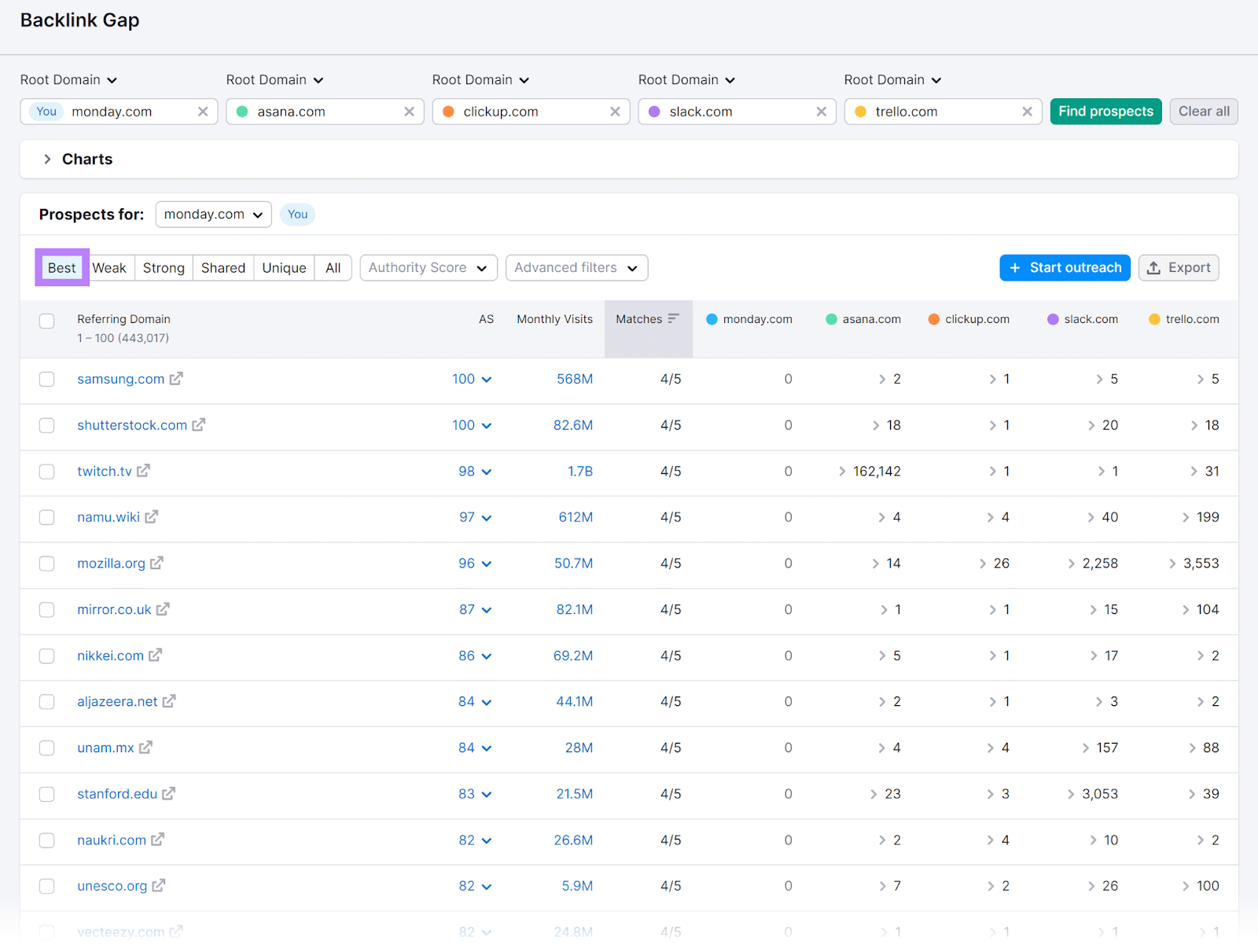Open samsung.com via its external link icon

177,379
